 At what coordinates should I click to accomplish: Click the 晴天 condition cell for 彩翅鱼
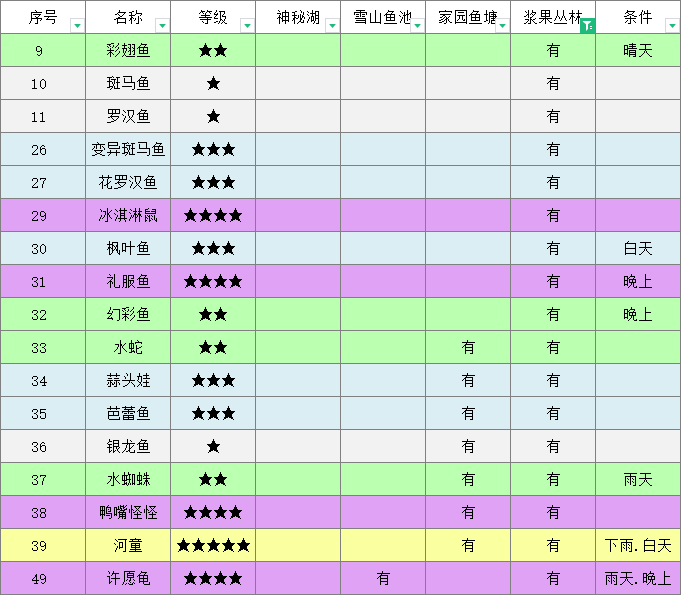tap(638, 50)
